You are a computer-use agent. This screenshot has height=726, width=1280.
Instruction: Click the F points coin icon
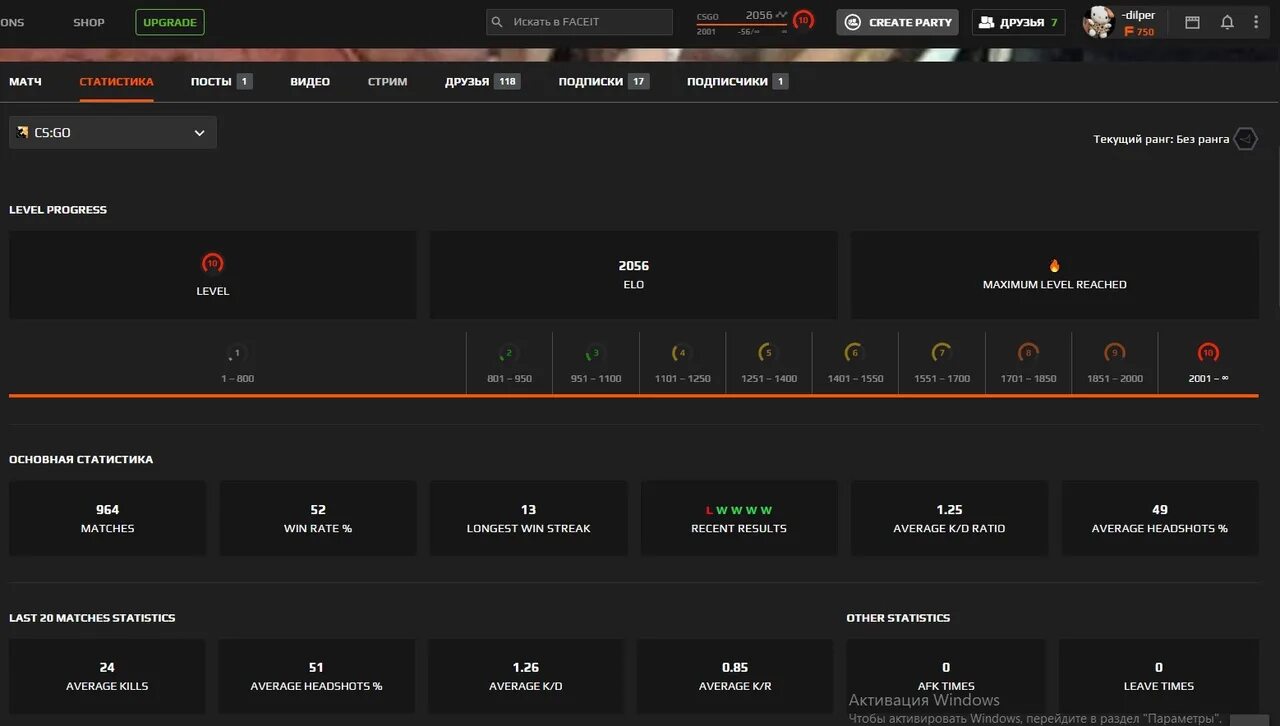[x=1129, y=32]
